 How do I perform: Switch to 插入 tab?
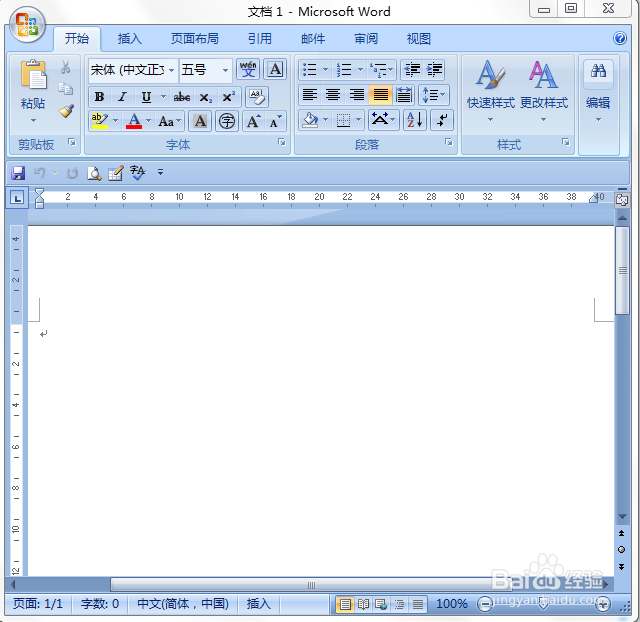pos(129,39)
